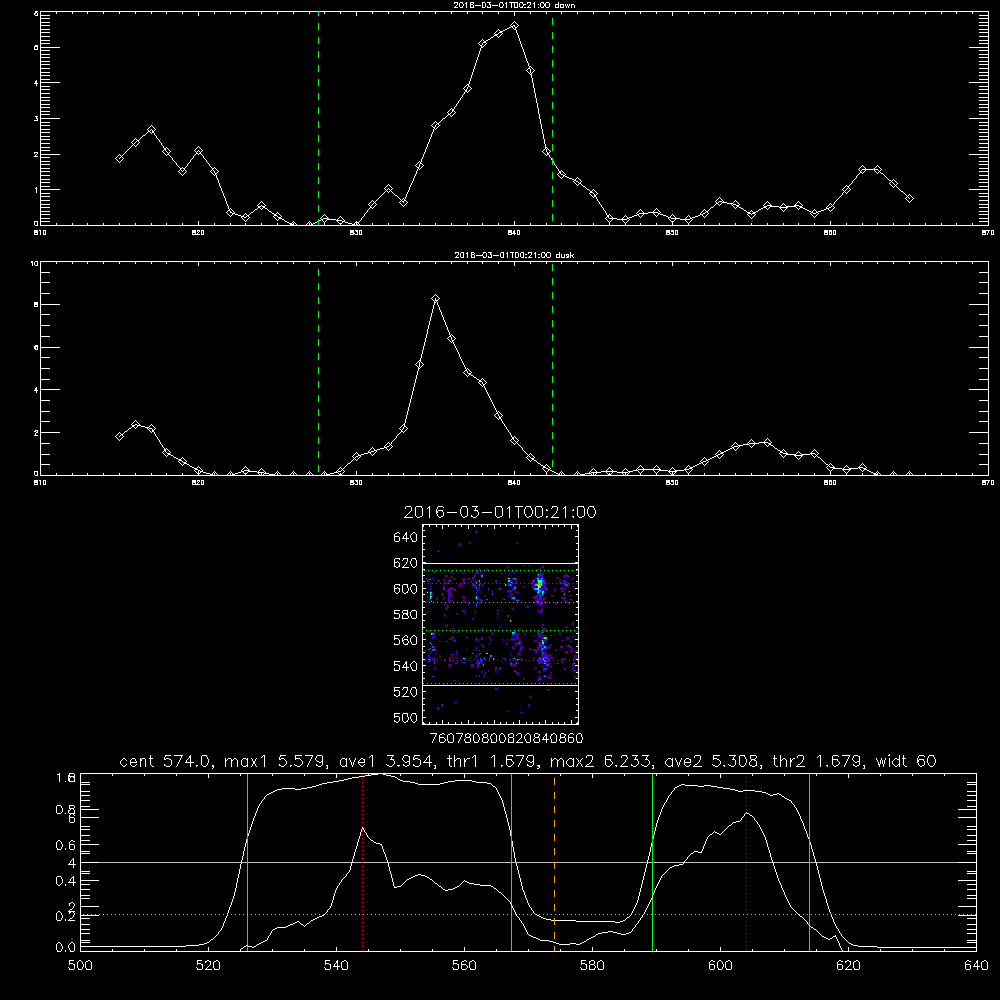Click the x-axis label '640' of bottom plot
1000x1000 pixels.
[976, 966]
